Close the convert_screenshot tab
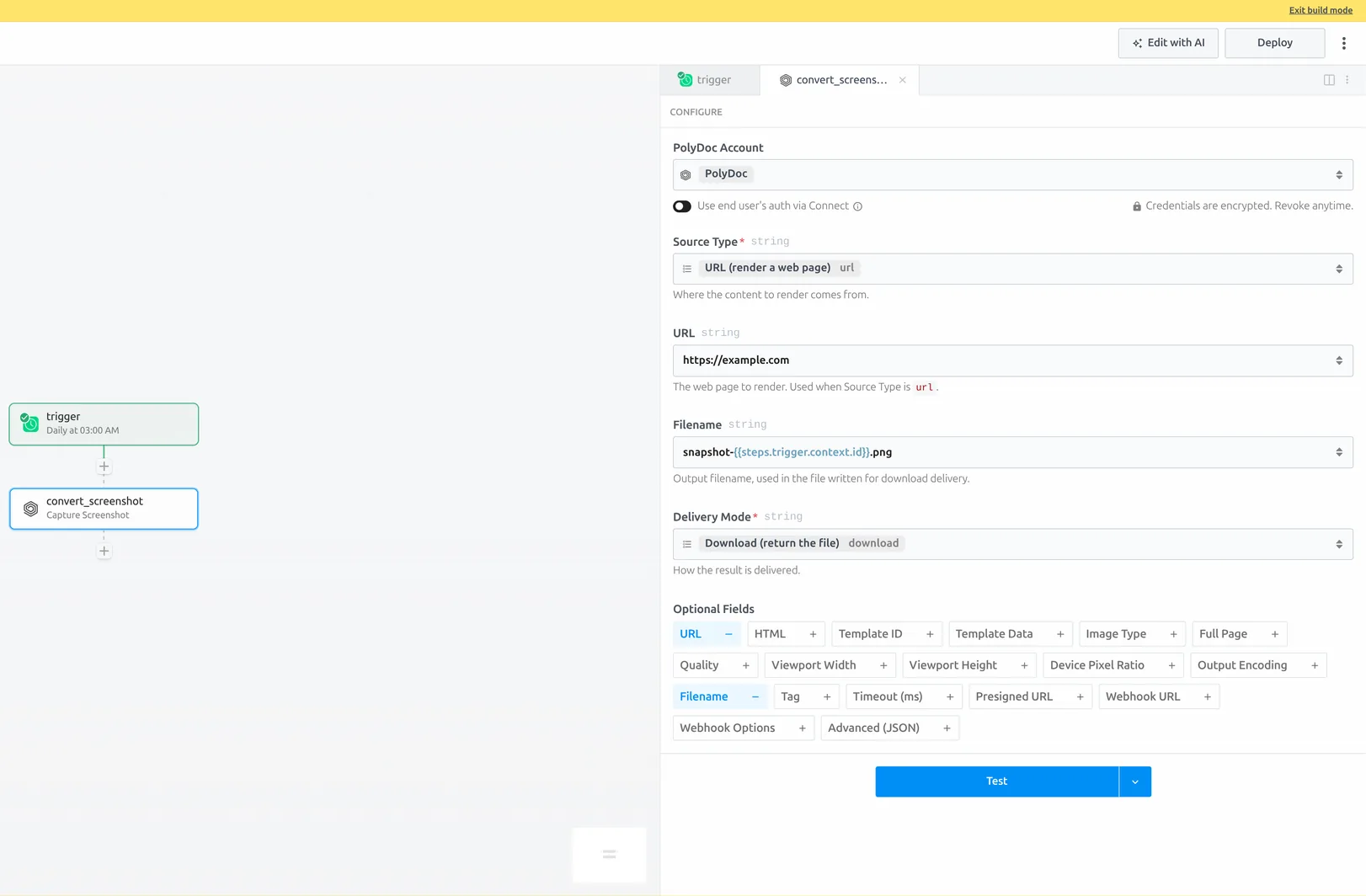The height and width of the screenshot is (896, 1366). (x=903, y=80)
